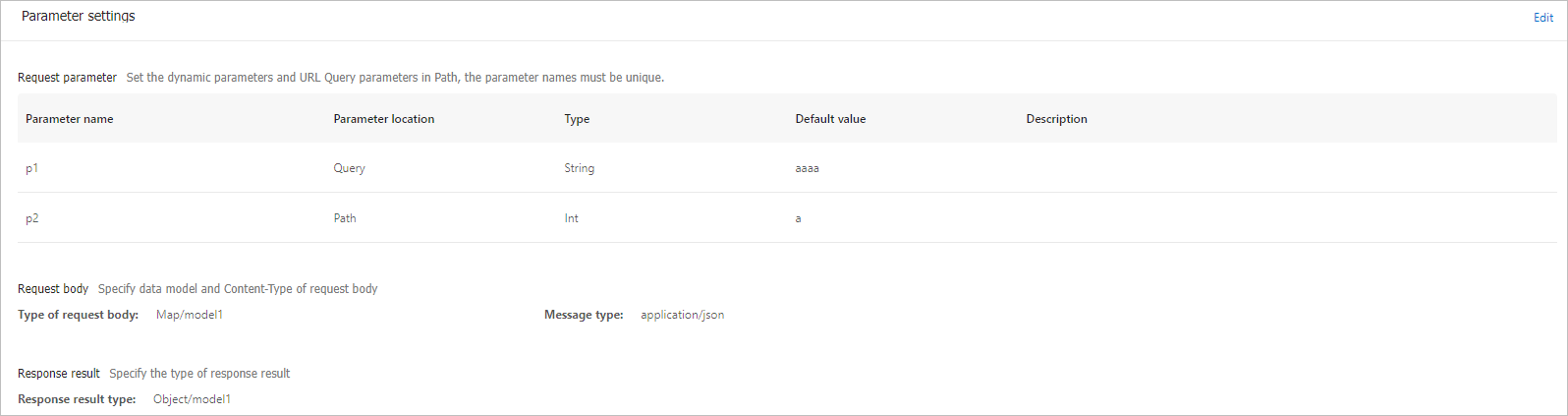The height and width of the screenshot is (416, 1568).
Task: Select the Parameter location column header
Action: click(x=384, y=119)
